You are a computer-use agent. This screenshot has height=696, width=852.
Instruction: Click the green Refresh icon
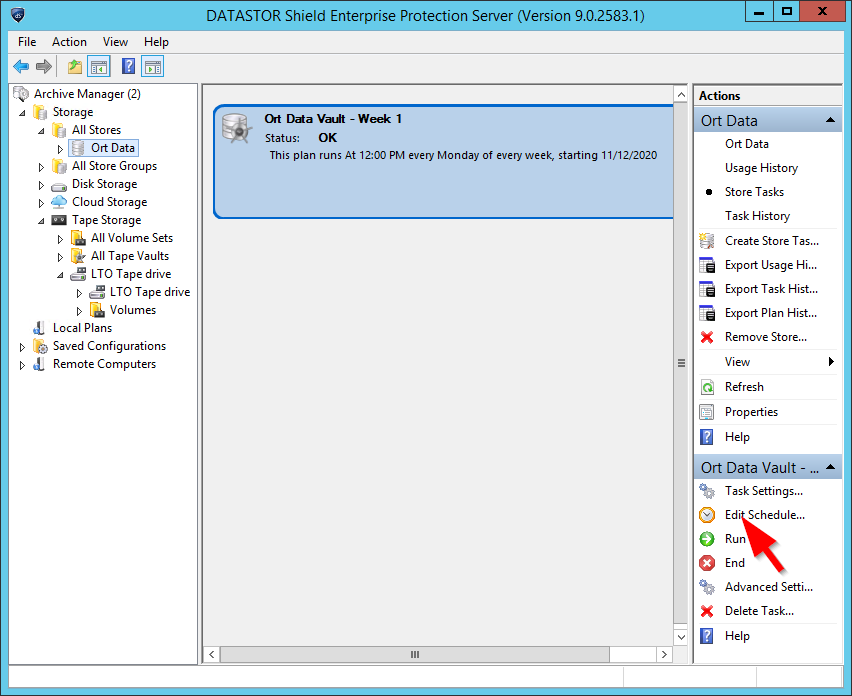[707, 387]
